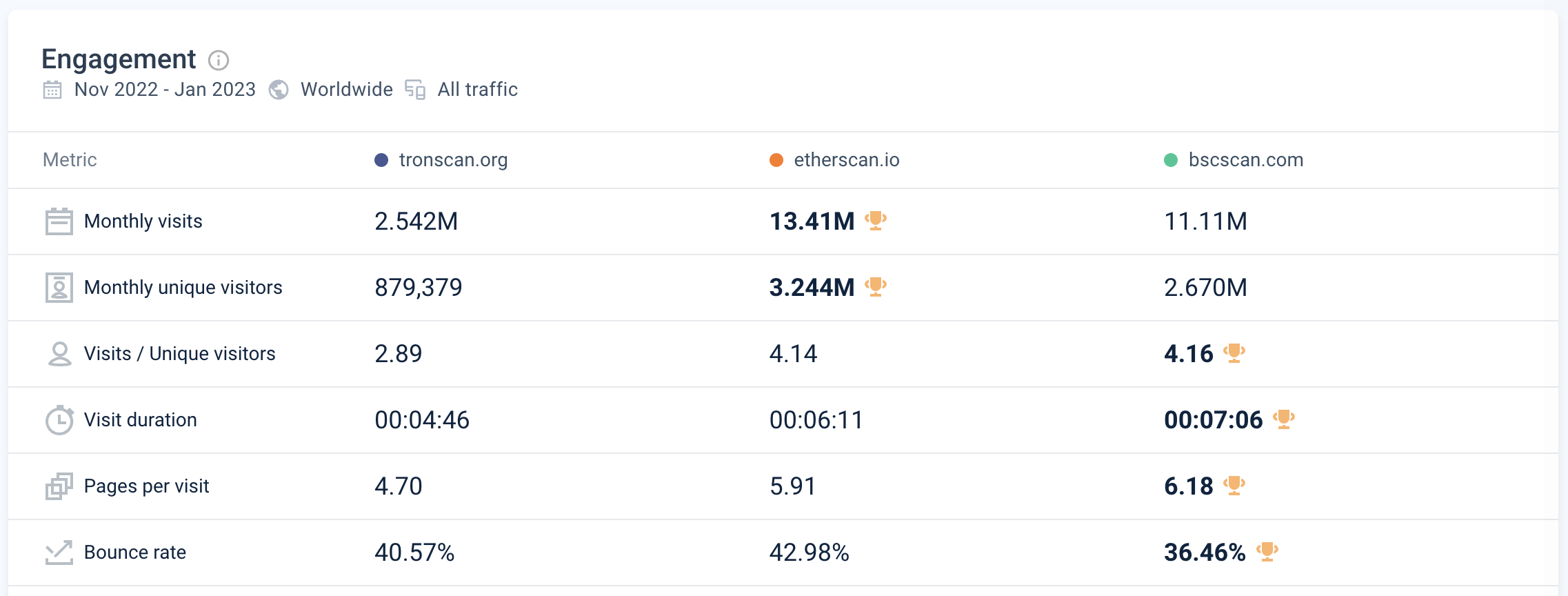
Task: Click the calendar icon beside date range
Action: [x=52, y=90]
